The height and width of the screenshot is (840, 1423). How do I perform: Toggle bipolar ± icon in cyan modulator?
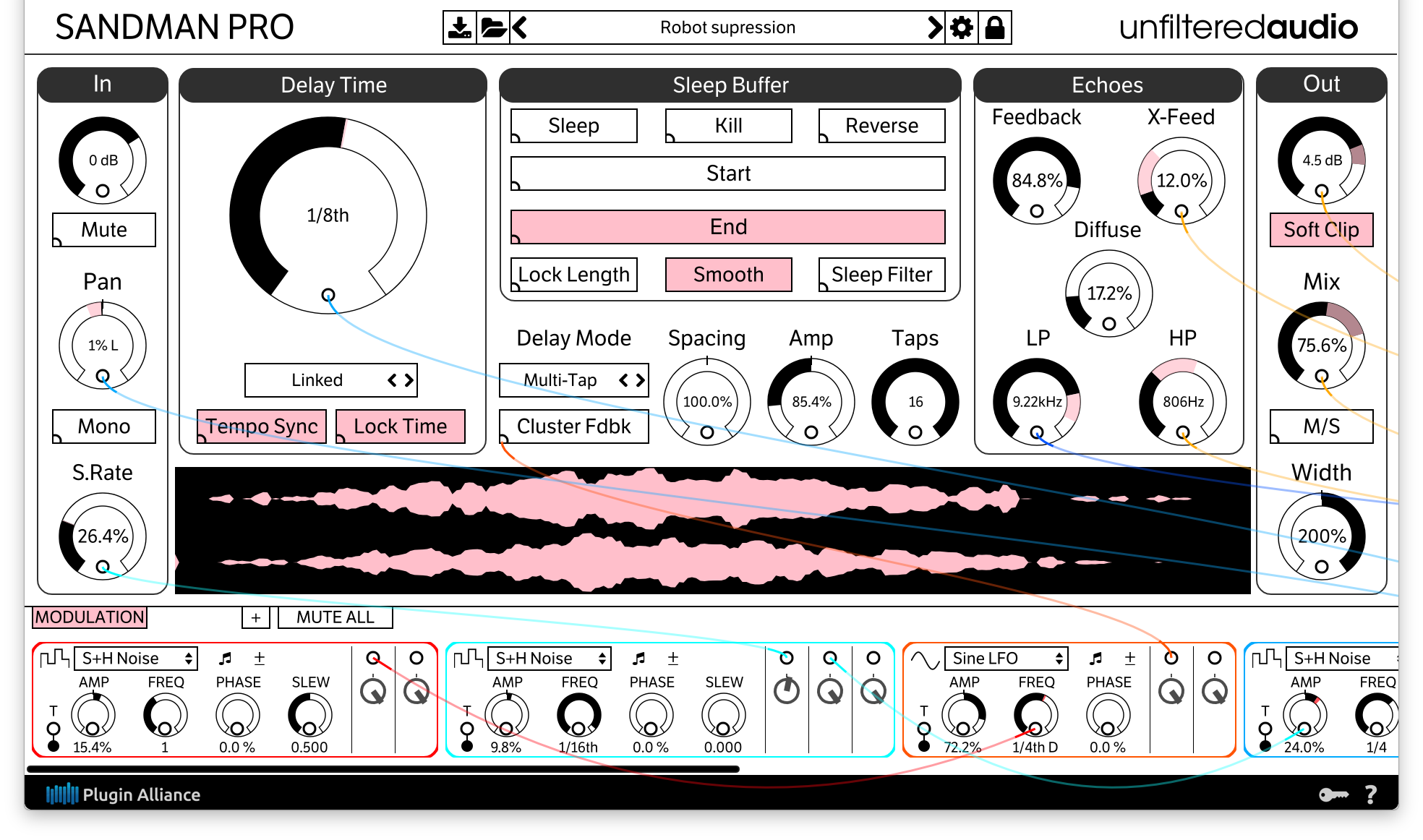pos(673,658)
